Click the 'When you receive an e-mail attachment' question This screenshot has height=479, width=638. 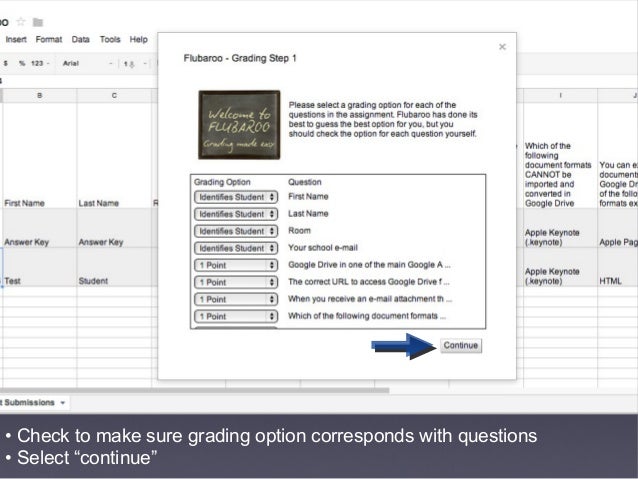pos(370,299)
